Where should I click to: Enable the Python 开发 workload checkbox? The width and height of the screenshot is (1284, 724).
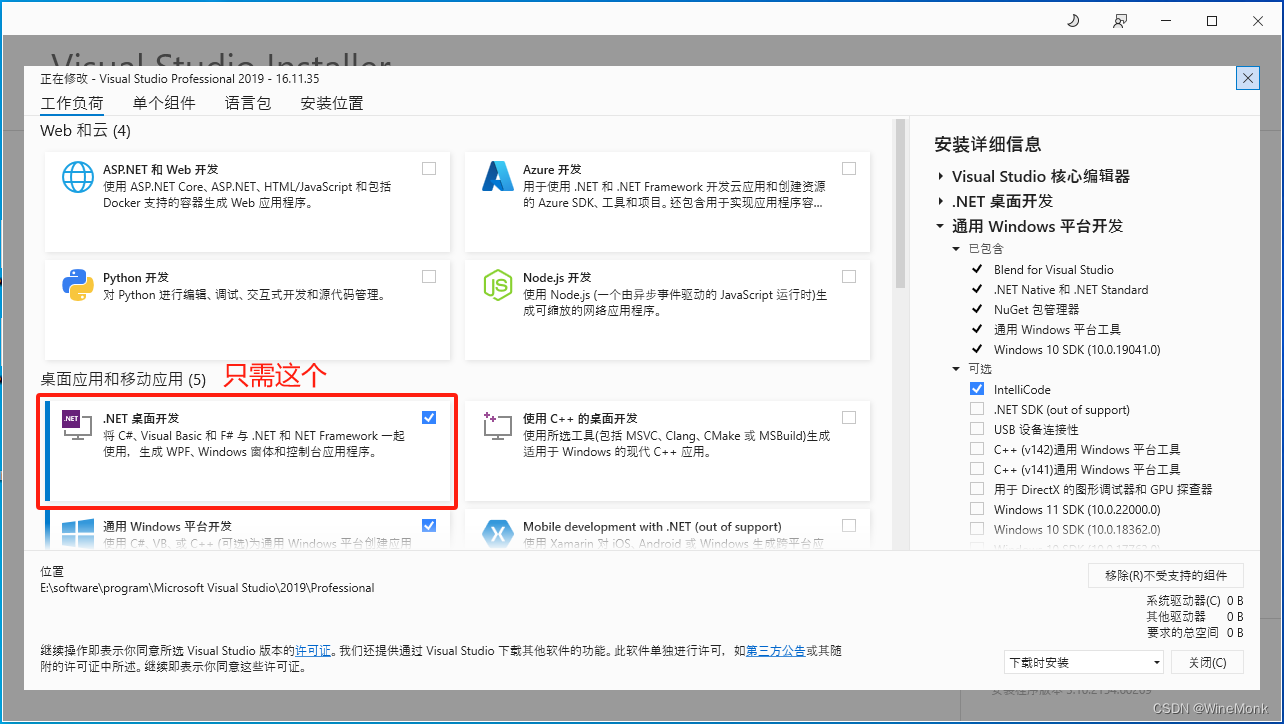[x=429, y=277]
